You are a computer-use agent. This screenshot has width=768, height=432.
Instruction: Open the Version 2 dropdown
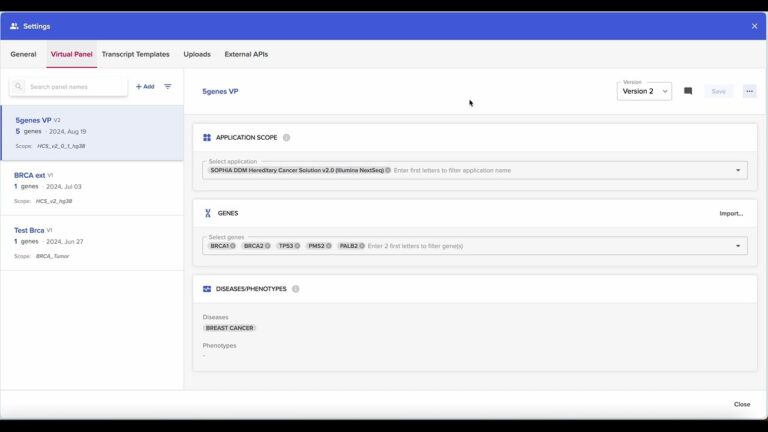644,91
